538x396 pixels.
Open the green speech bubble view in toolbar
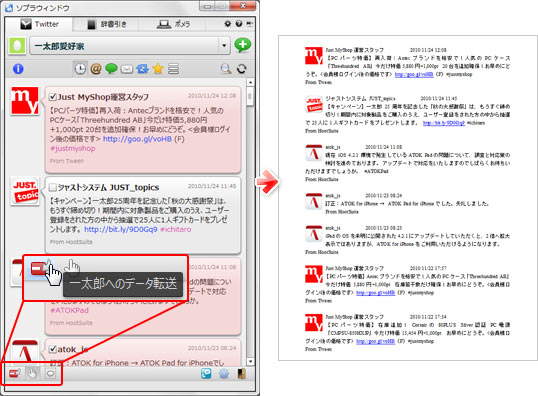[x=111, y=69]
